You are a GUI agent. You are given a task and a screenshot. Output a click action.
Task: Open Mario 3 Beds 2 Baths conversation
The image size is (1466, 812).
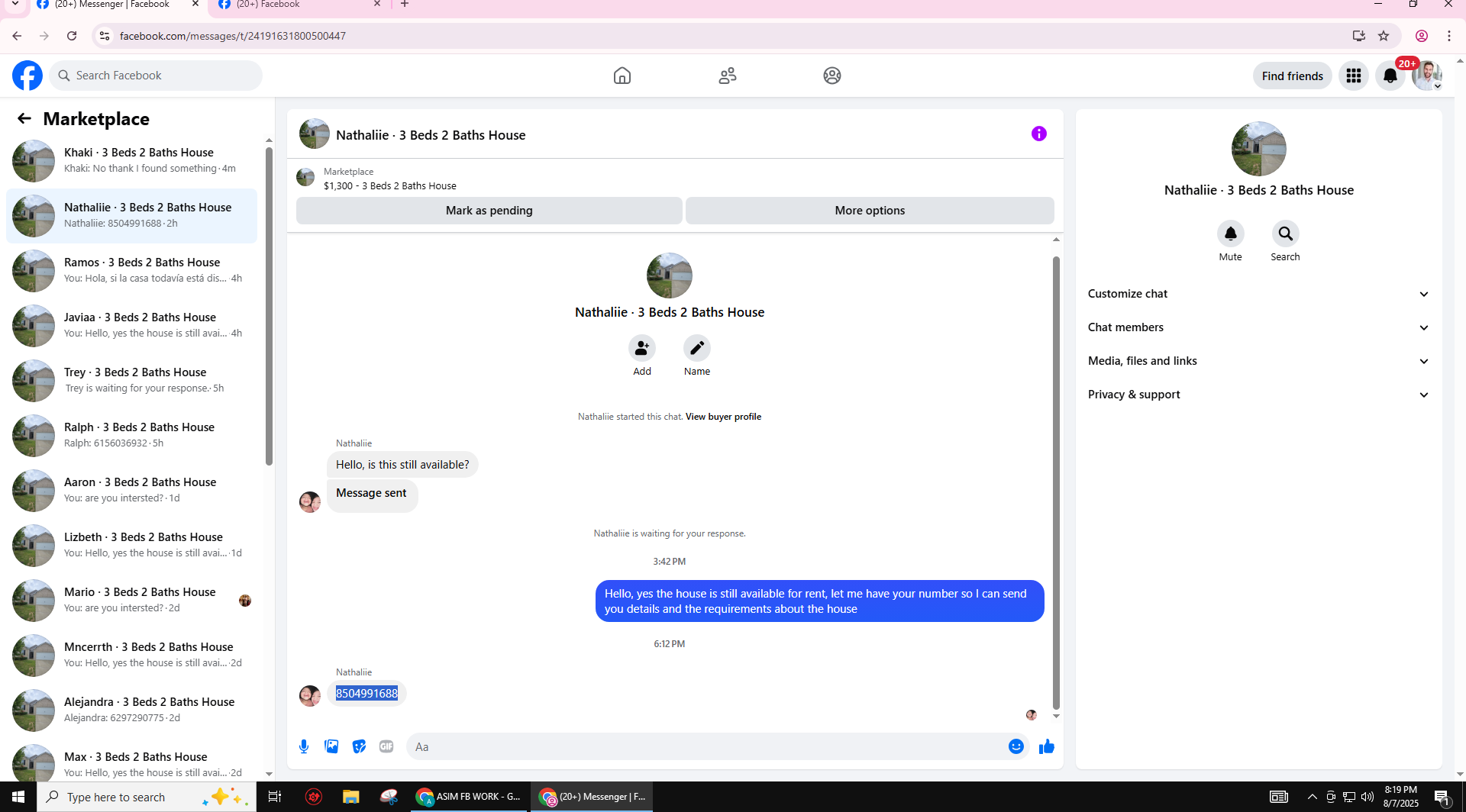(131, 600)
